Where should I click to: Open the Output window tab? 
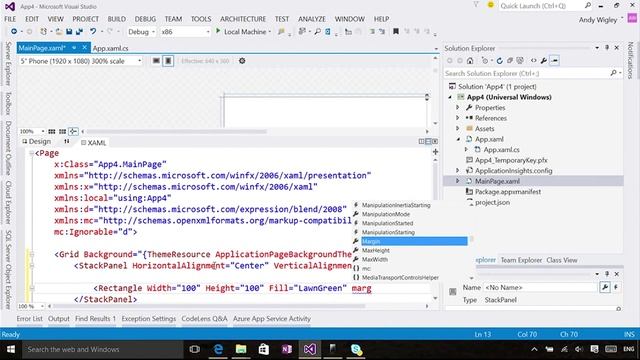pyautogui.click(x=59, y=318)
